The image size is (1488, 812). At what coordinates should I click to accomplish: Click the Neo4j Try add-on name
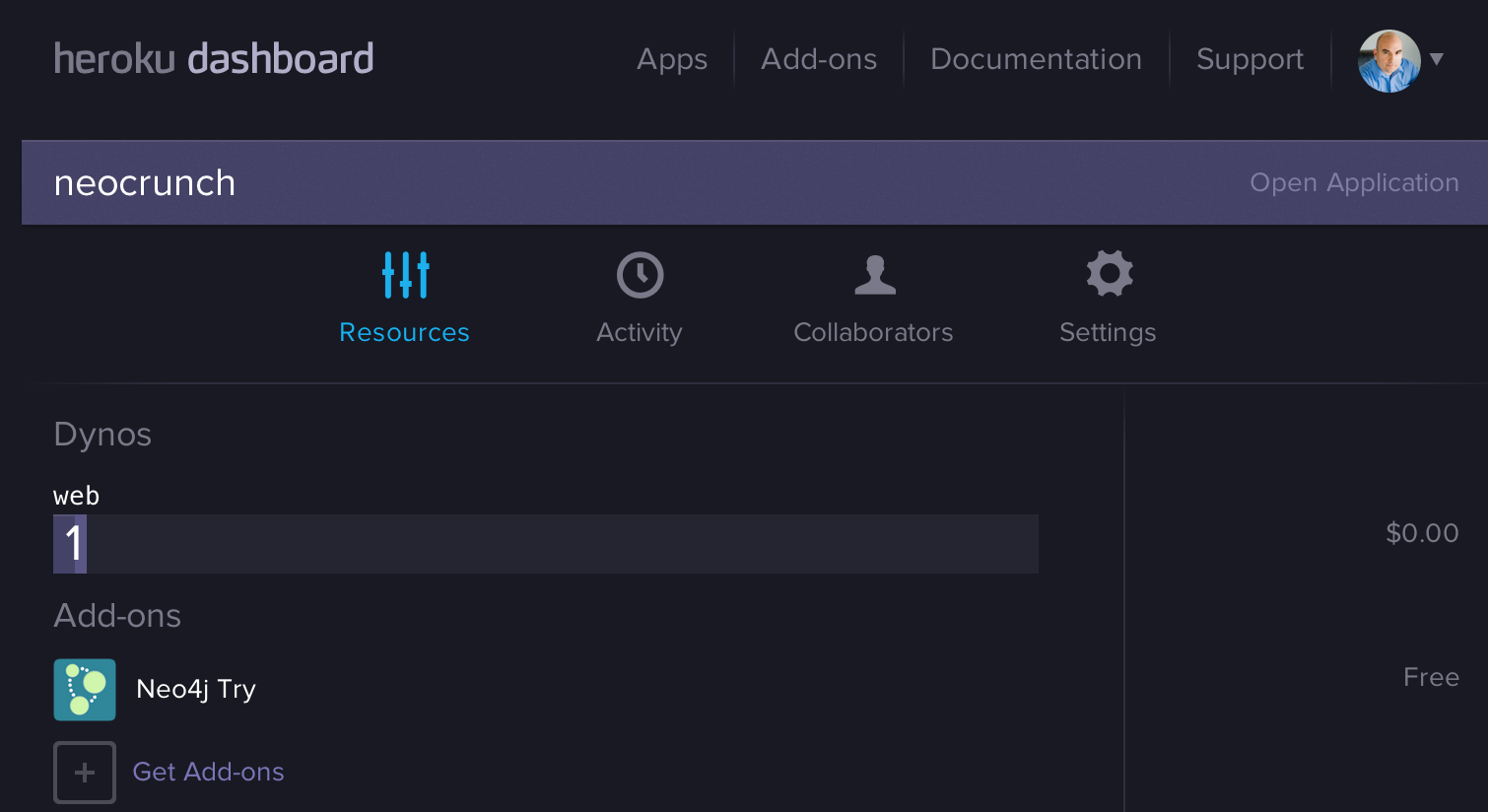click(x=196, y=689)
